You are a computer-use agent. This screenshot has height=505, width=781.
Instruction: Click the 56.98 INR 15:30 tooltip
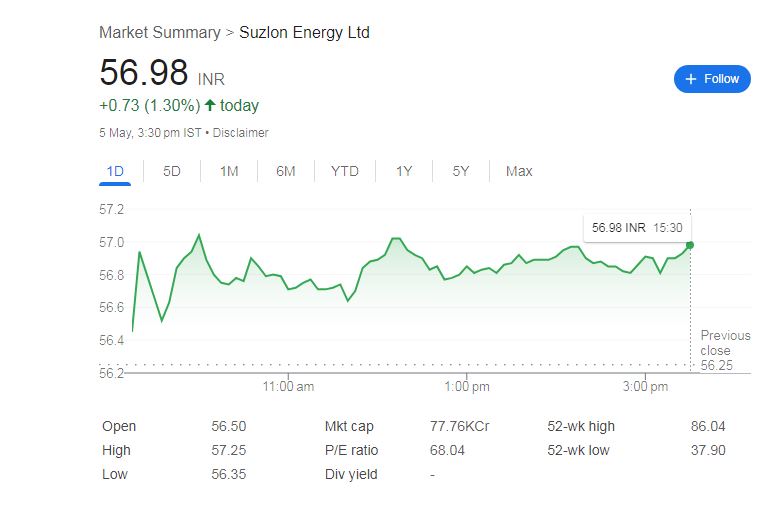[x=637, y=228]
